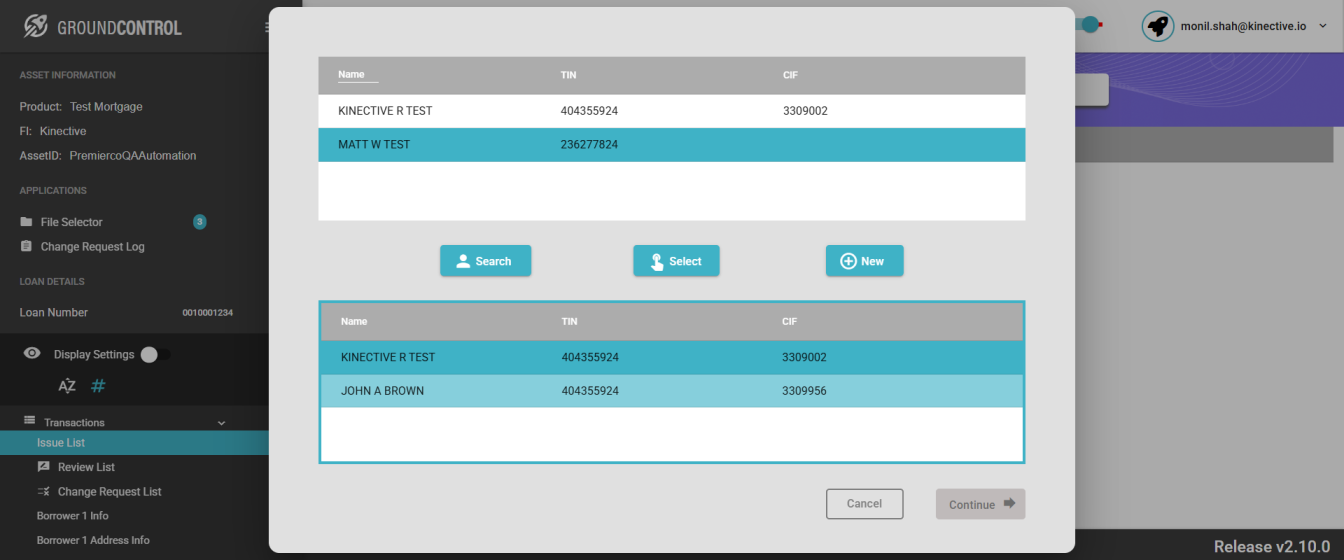Click the GroundControl logo icon

point(36,26)
